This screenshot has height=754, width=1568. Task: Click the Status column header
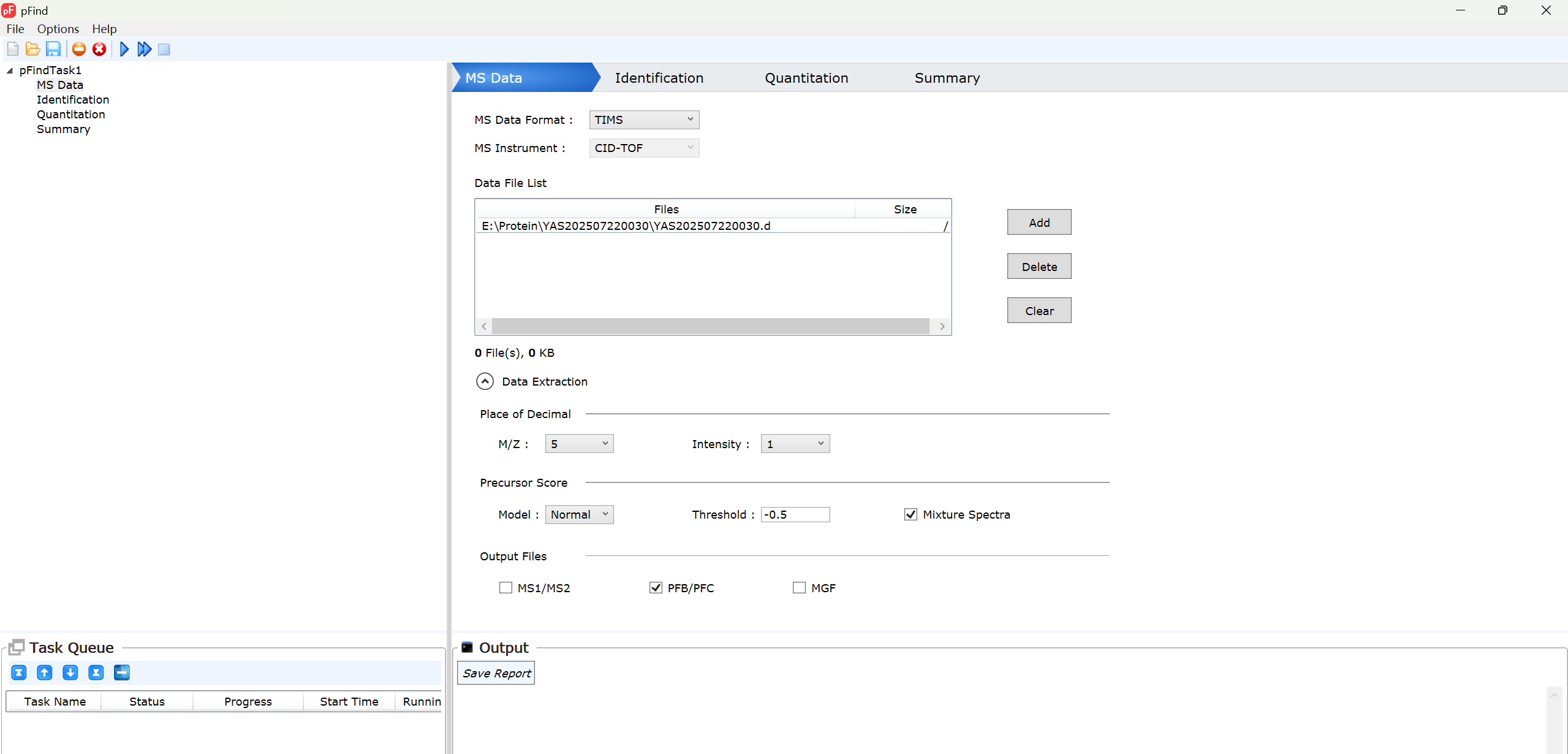[147, 701]
